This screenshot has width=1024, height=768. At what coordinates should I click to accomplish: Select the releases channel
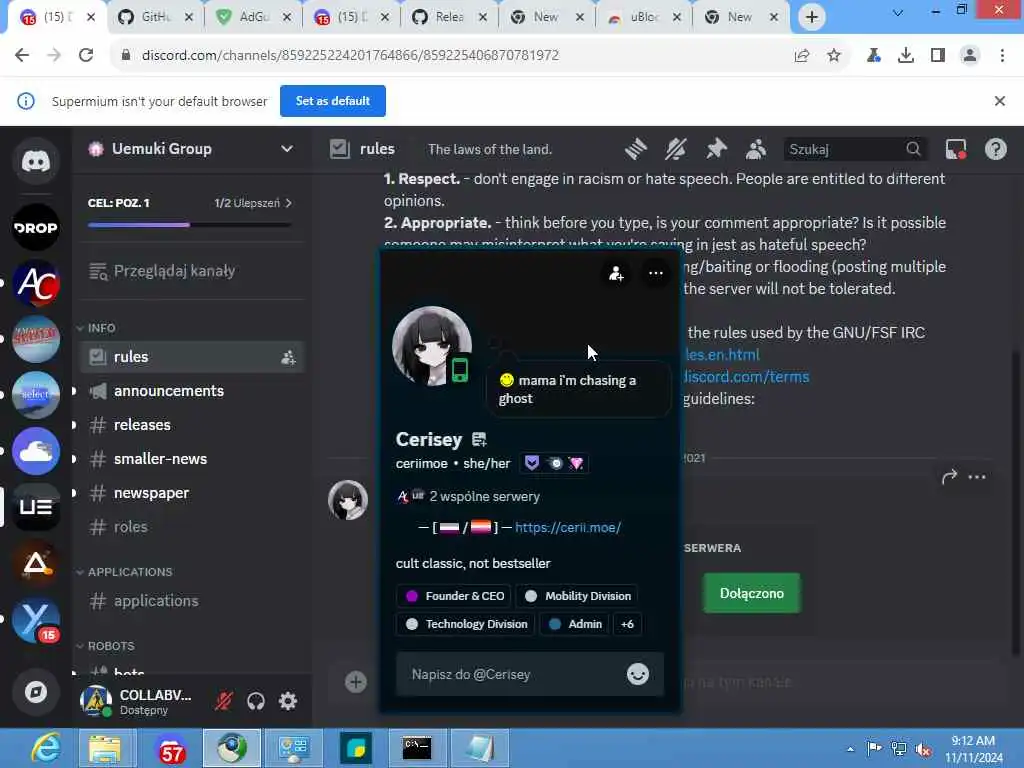[193, 425]
